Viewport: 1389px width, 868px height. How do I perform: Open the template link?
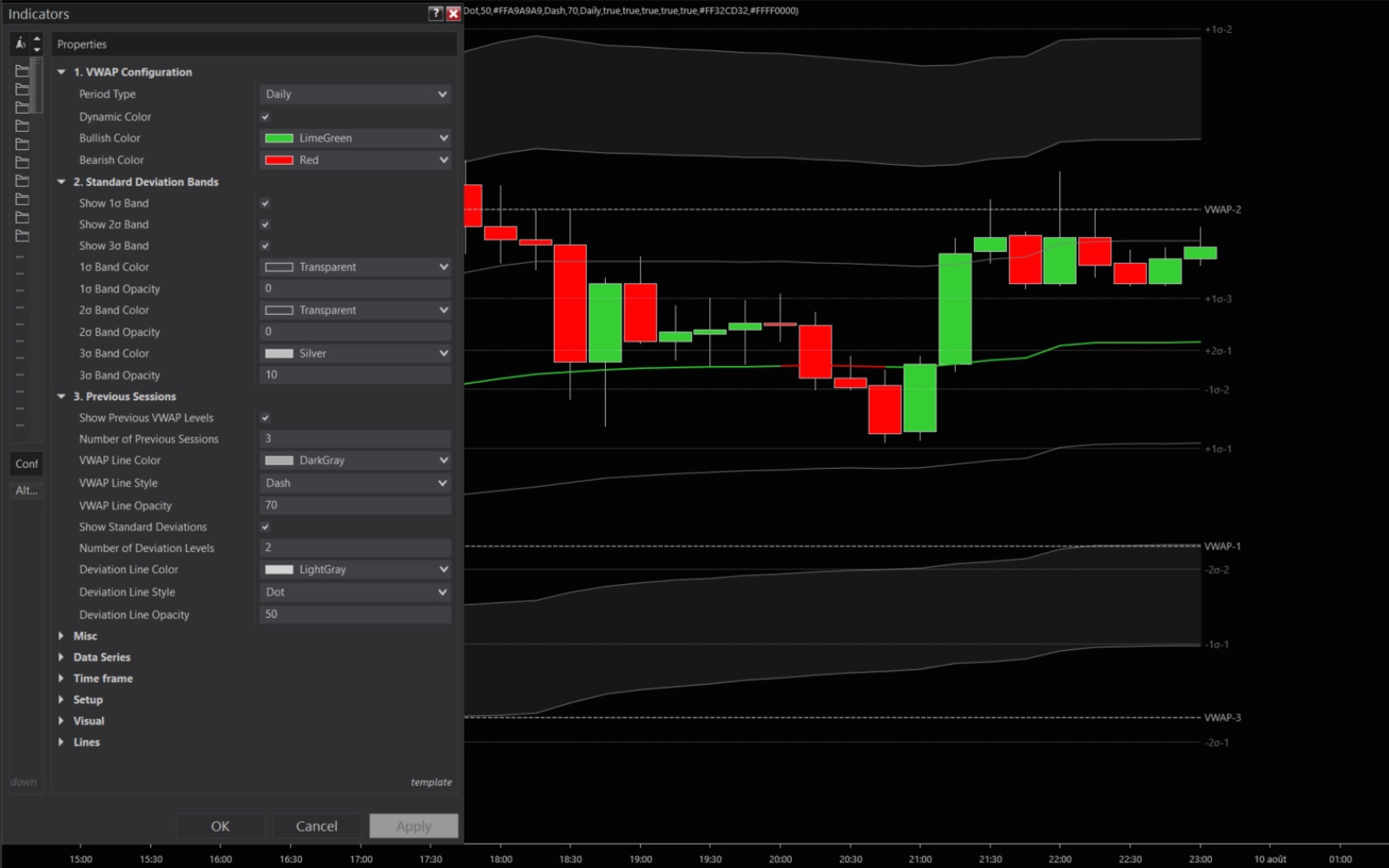tap(431, 782)
